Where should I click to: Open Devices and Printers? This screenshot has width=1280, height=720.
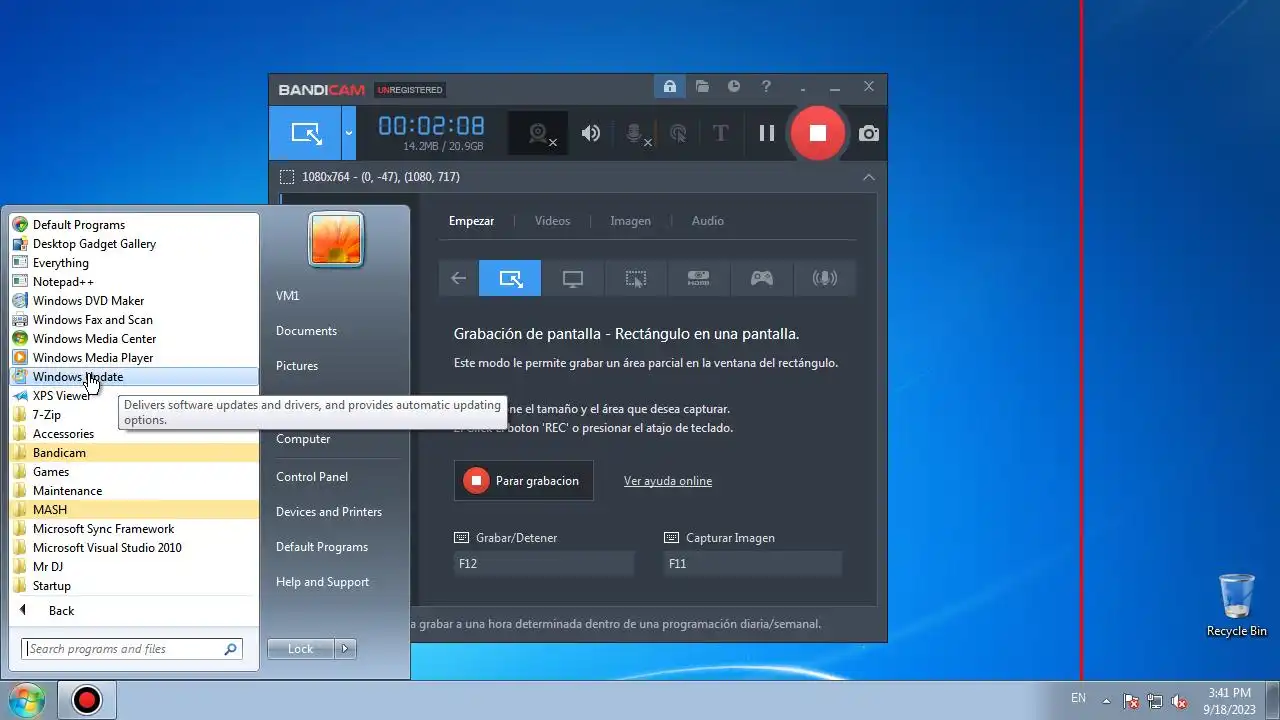point(329,512)
